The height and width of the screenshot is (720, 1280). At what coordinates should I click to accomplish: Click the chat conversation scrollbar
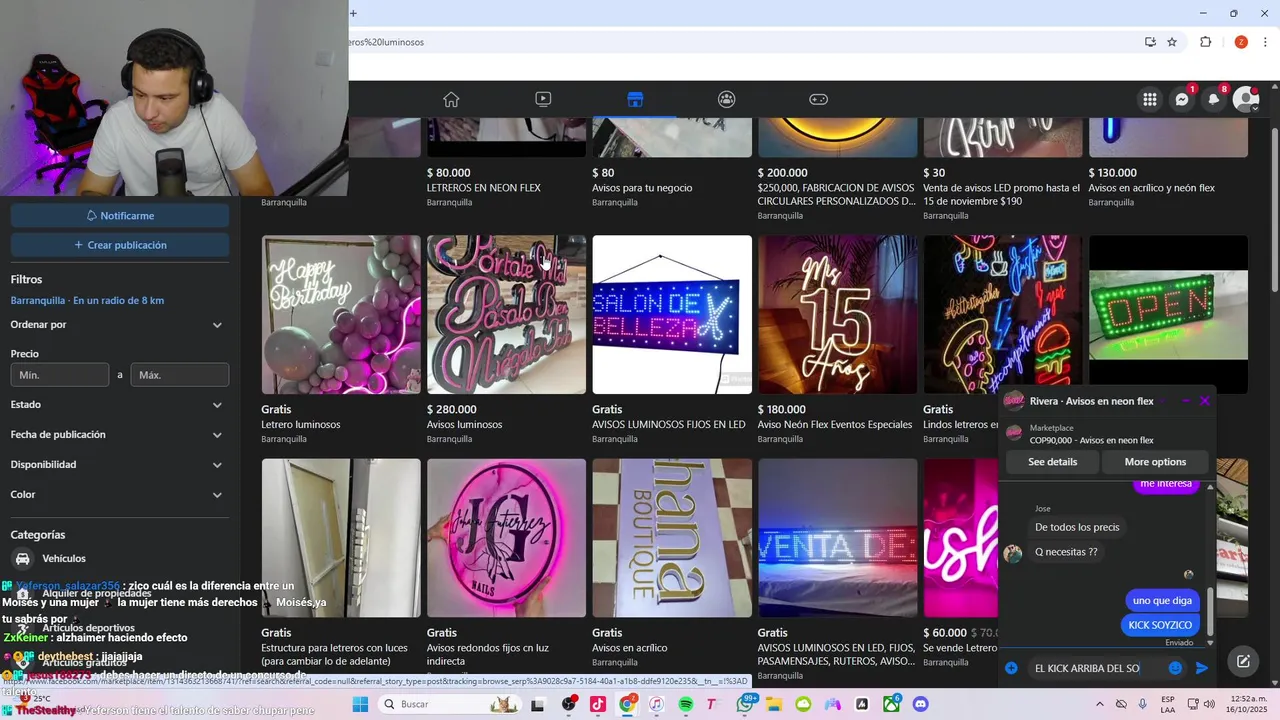1210,610
